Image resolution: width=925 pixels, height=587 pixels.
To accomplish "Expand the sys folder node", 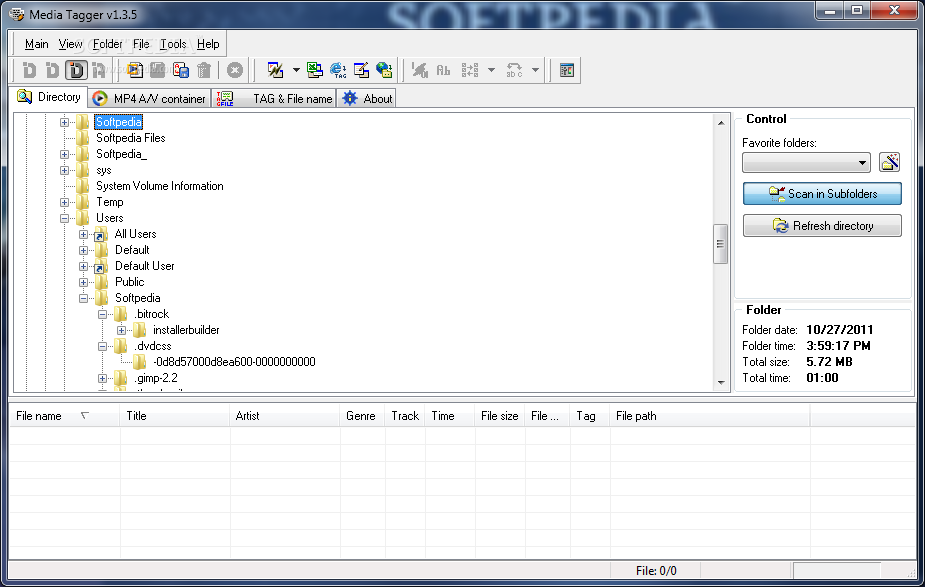I will (x=64, y=170).
